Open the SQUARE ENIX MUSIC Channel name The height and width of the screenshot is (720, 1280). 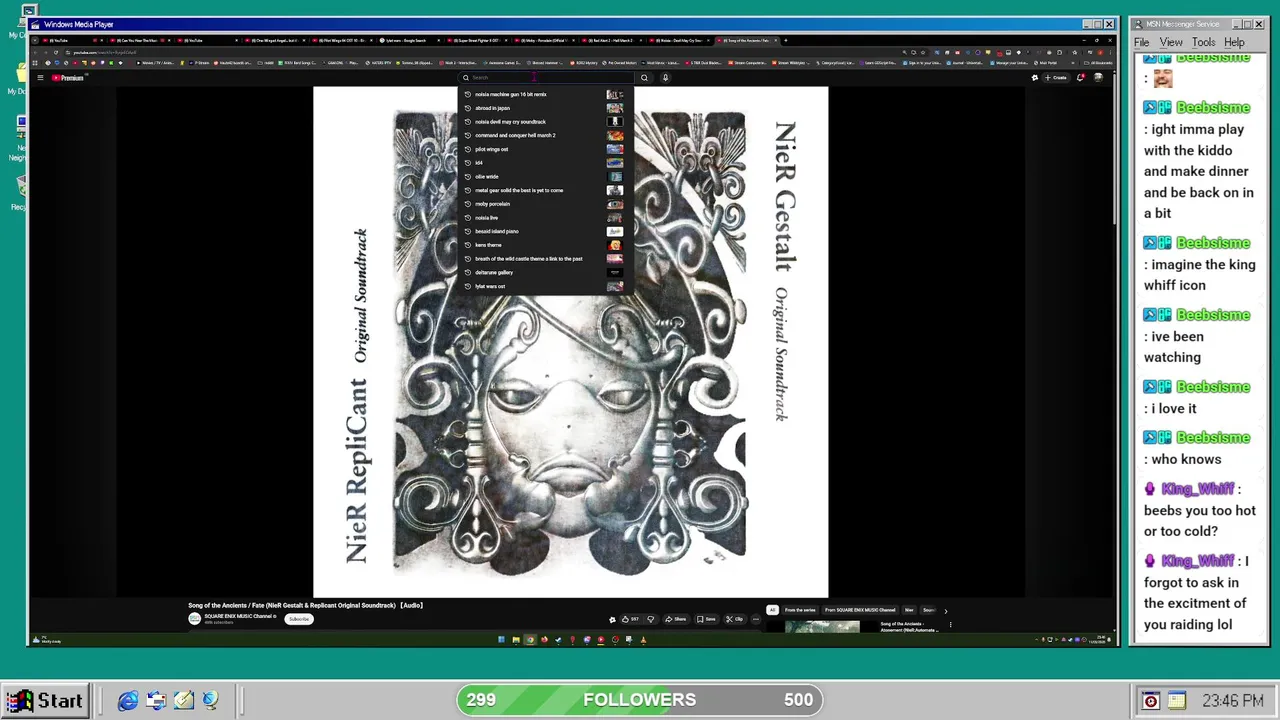(x=239, y=616)
